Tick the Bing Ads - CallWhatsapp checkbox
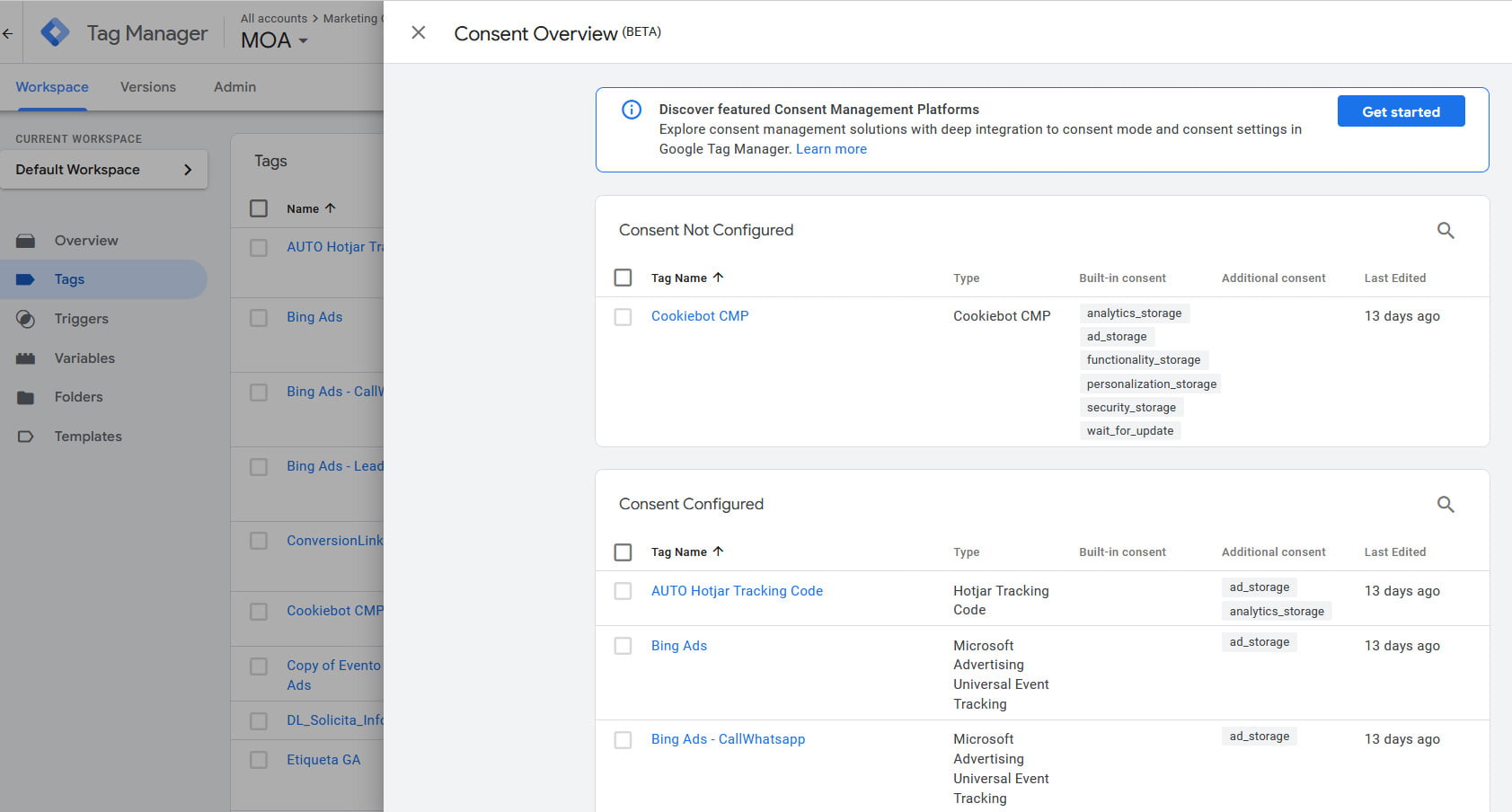 (x=623, y=740)
